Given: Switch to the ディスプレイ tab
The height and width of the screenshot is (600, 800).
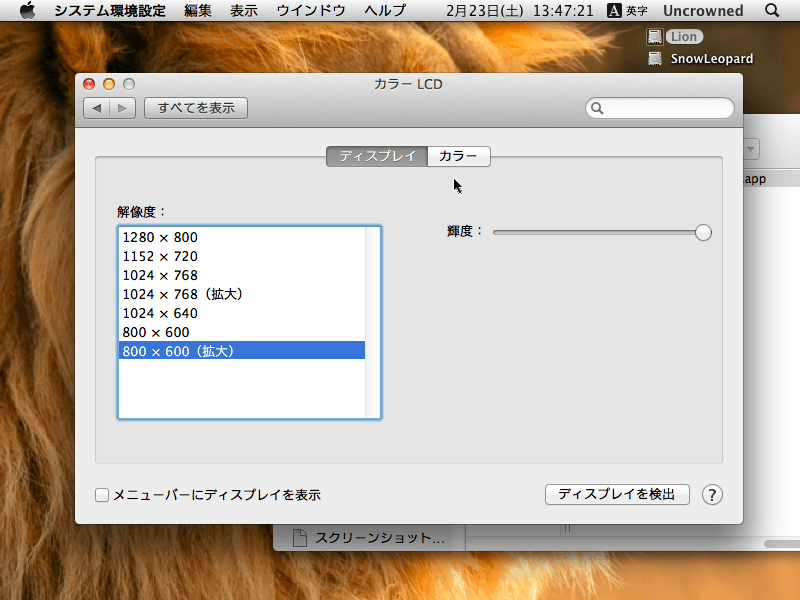Looking at the screenshot, I should [377, 156].
